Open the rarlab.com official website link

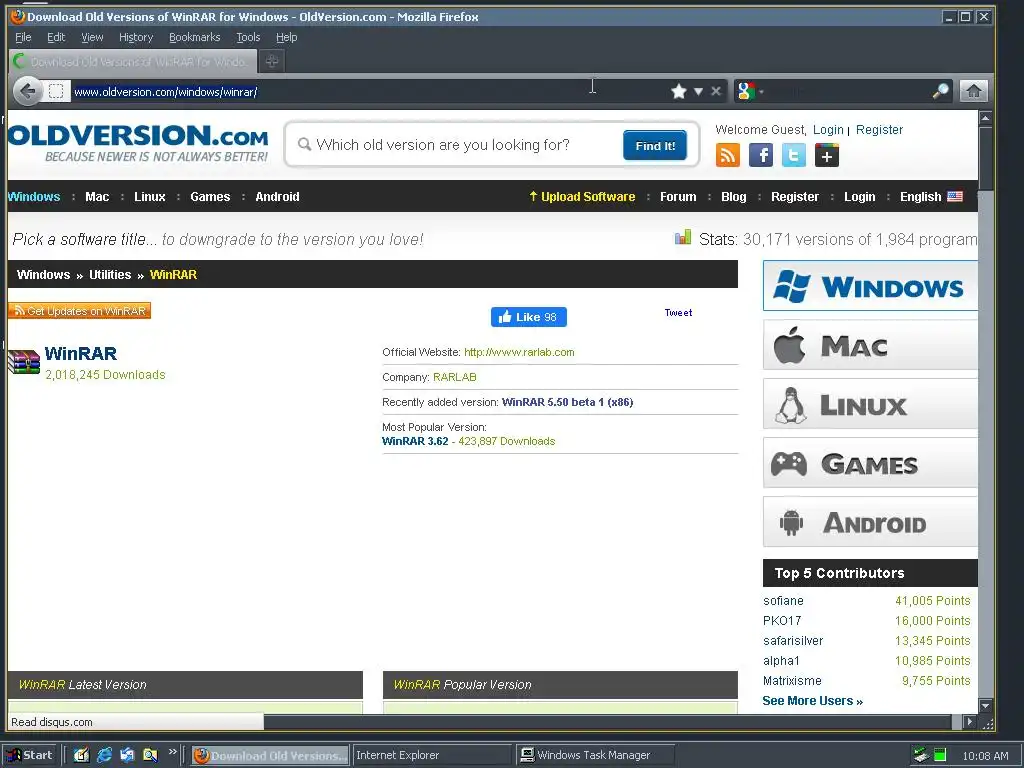click(519, 352)
